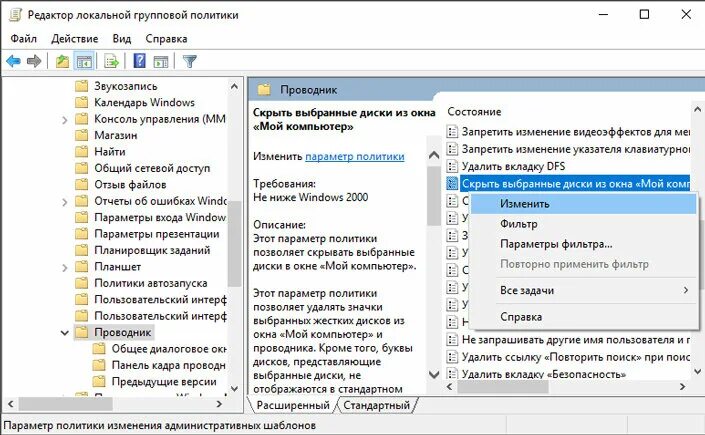This screenshot has height=435, width=705.
Task: Click the icon of selected 'Скрыть выбранные диски' policy
Action: click(x=452, y=184)
